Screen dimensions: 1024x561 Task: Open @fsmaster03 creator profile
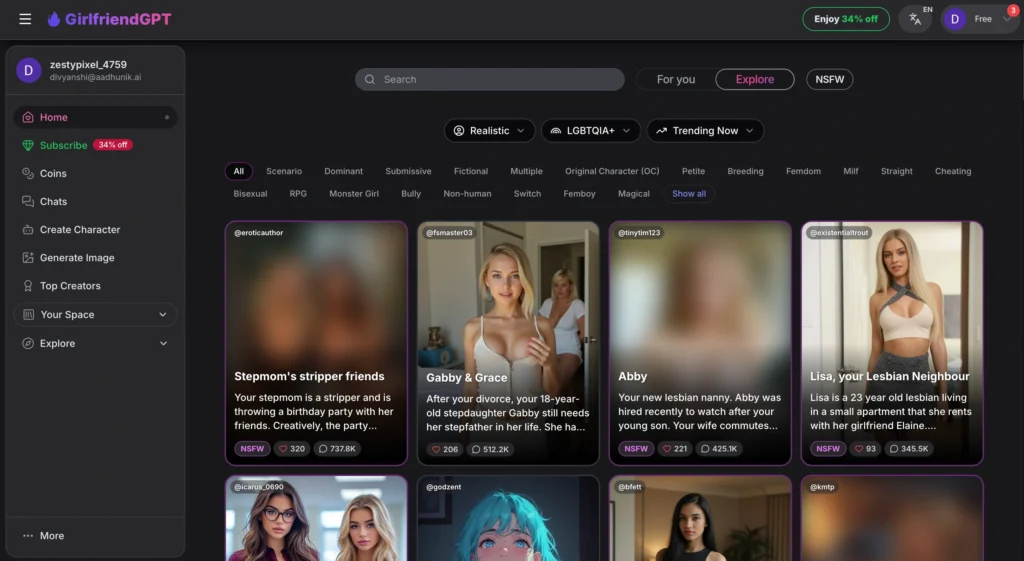[449, 232]
